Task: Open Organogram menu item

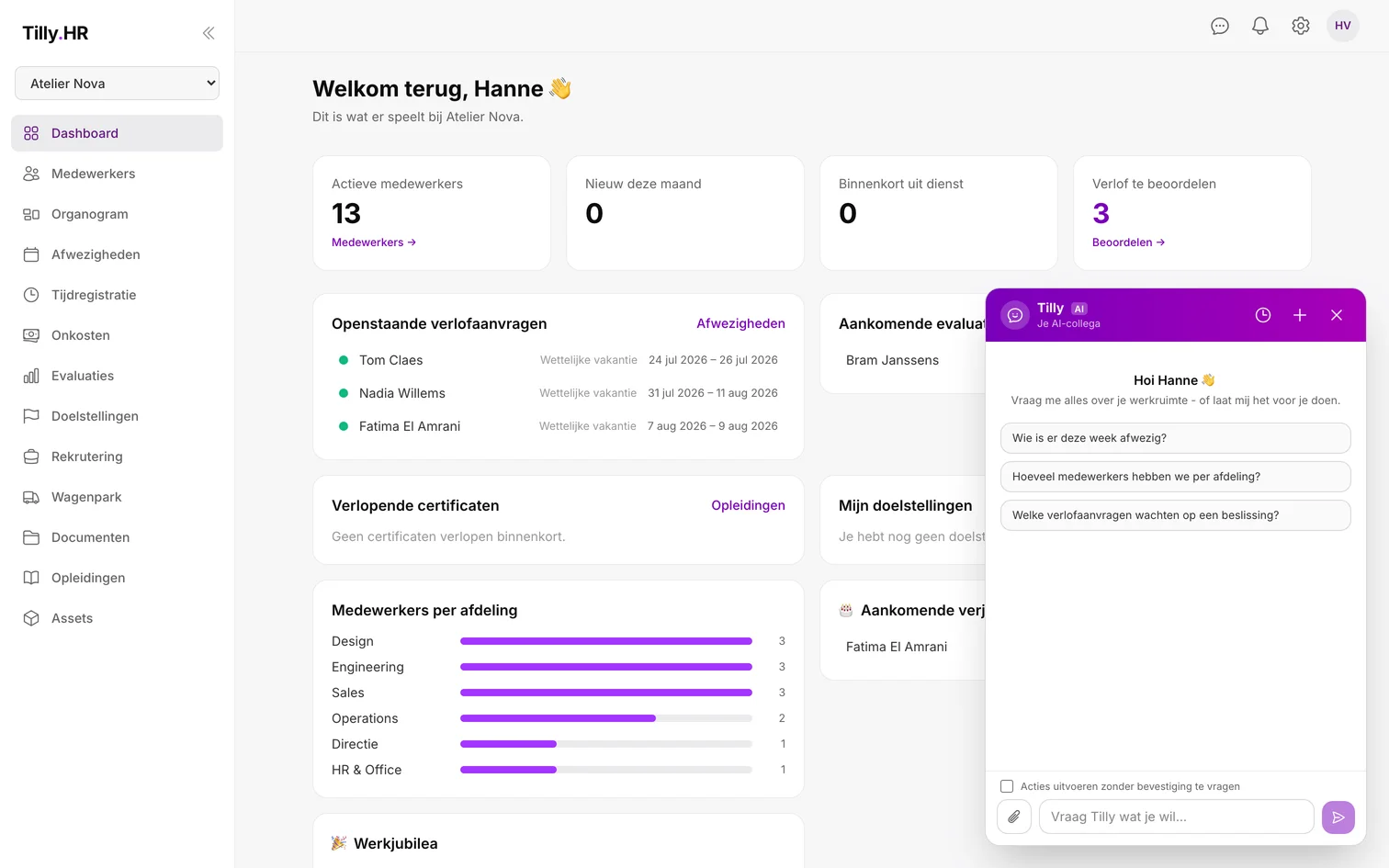Action: click(117, 214)
